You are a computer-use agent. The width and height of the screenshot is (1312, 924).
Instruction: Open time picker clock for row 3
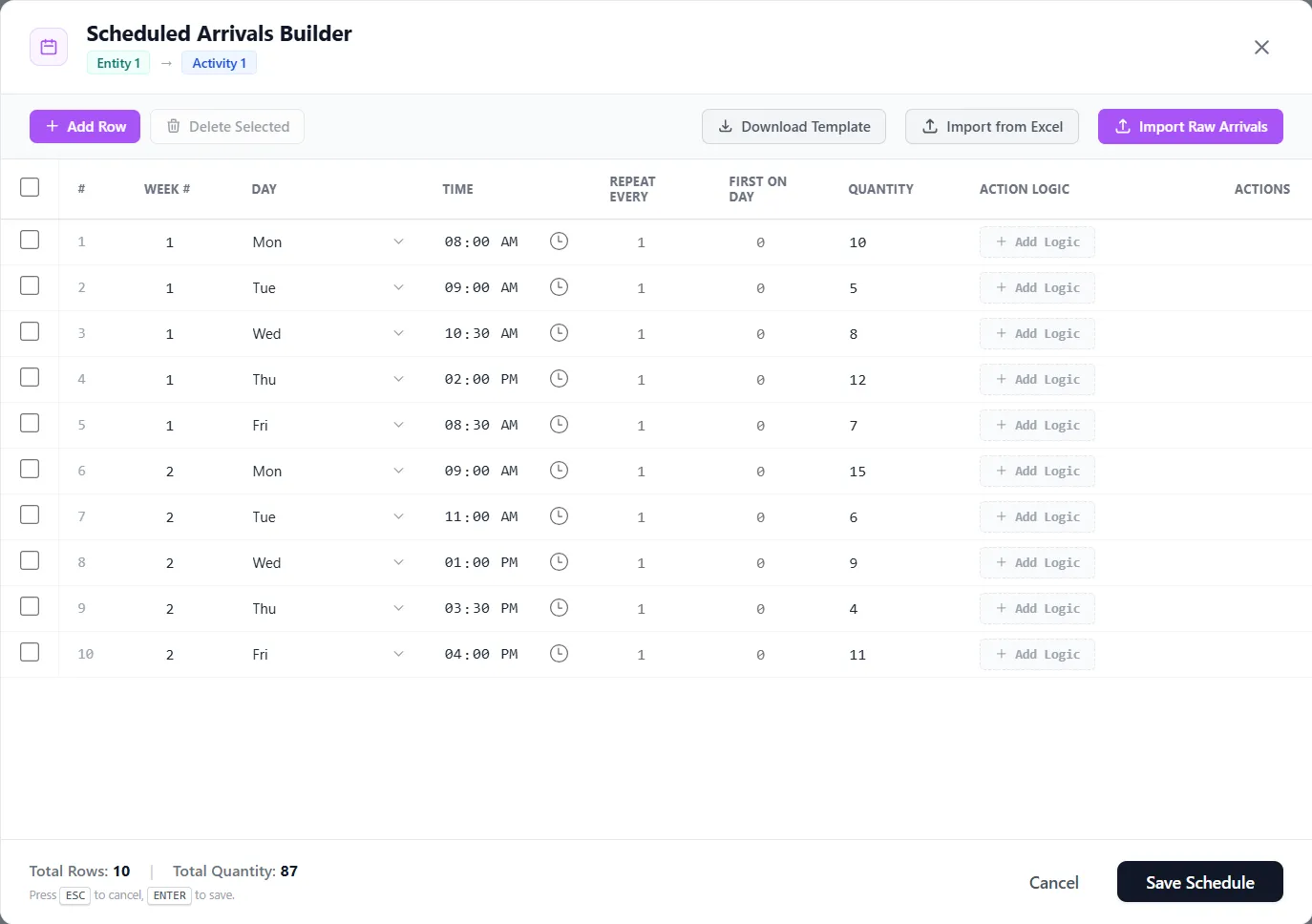point(560,333)
